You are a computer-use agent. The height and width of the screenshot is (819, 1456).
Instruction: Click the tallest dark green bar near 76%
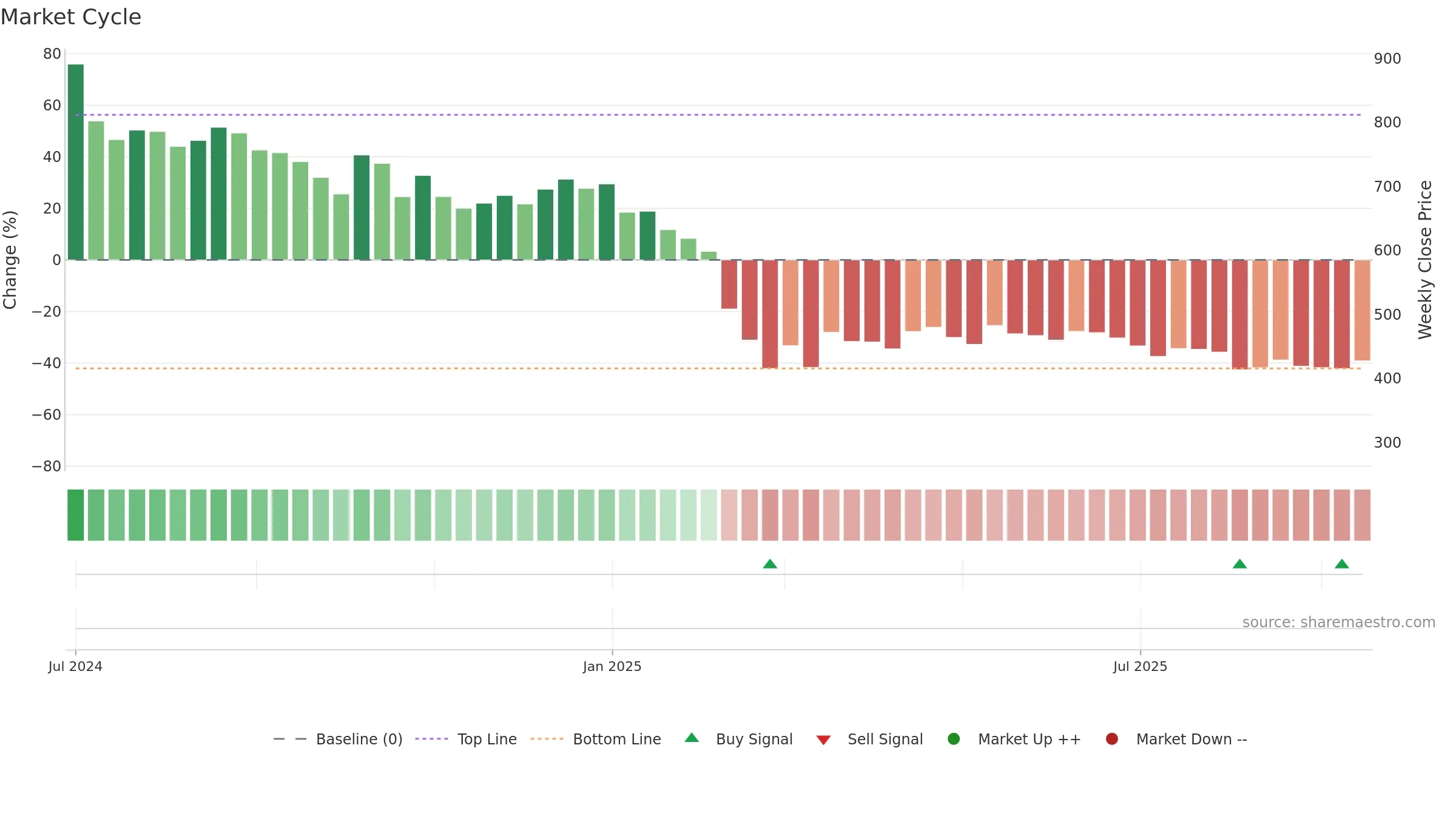tap(76, 162)
